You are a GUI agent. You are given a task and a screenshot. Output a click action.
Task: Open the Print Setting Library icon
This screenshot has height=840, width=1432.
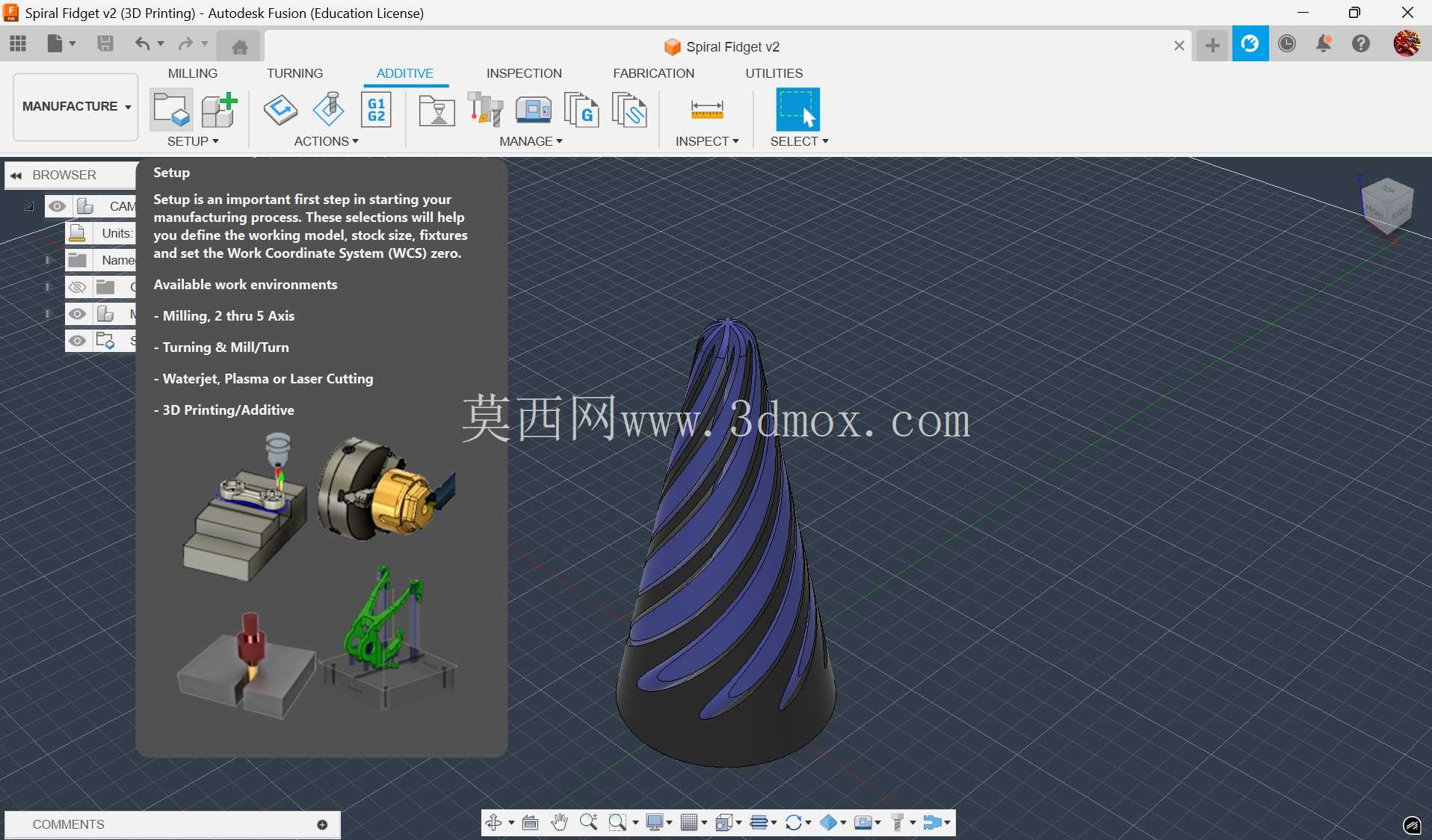pyautogui.click(x=436, y=111)
